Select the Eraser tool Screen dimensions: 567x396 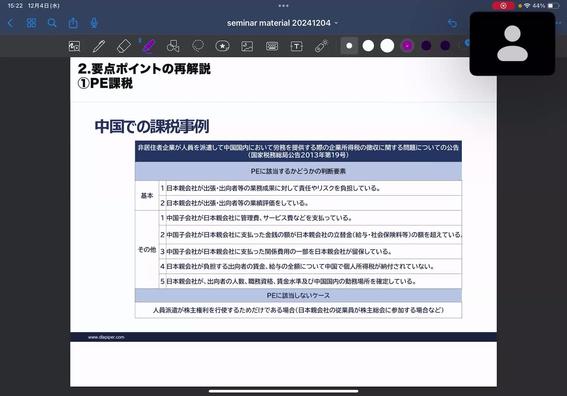pos(124,46)
